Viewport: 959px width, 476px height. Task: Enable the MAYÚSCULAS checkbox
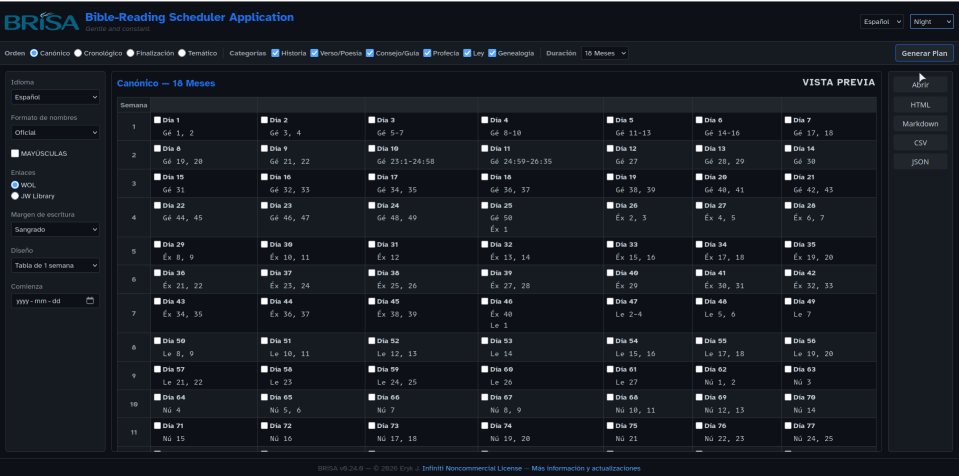(x=15, y=154)
